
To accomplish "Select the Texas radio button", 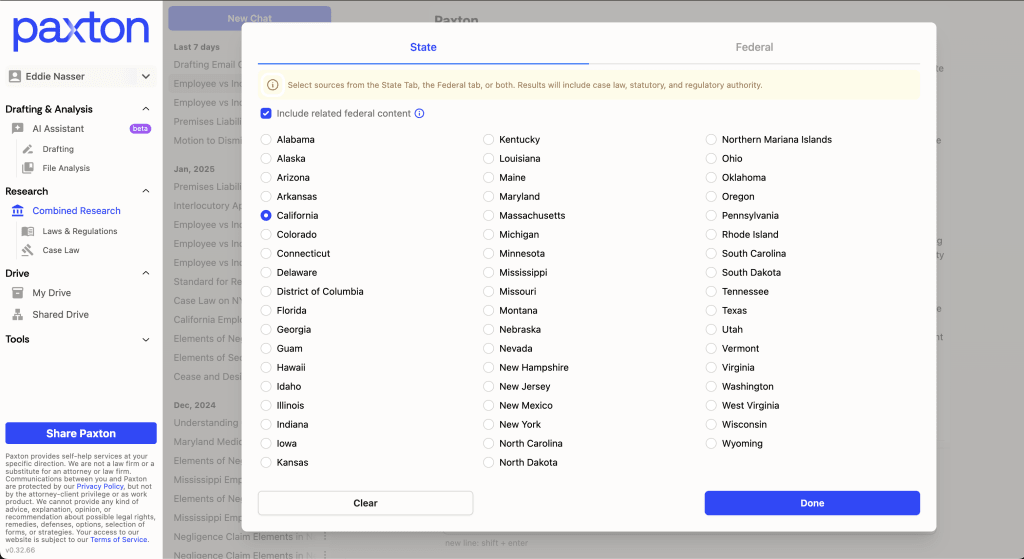I will [x=711, y=311].
